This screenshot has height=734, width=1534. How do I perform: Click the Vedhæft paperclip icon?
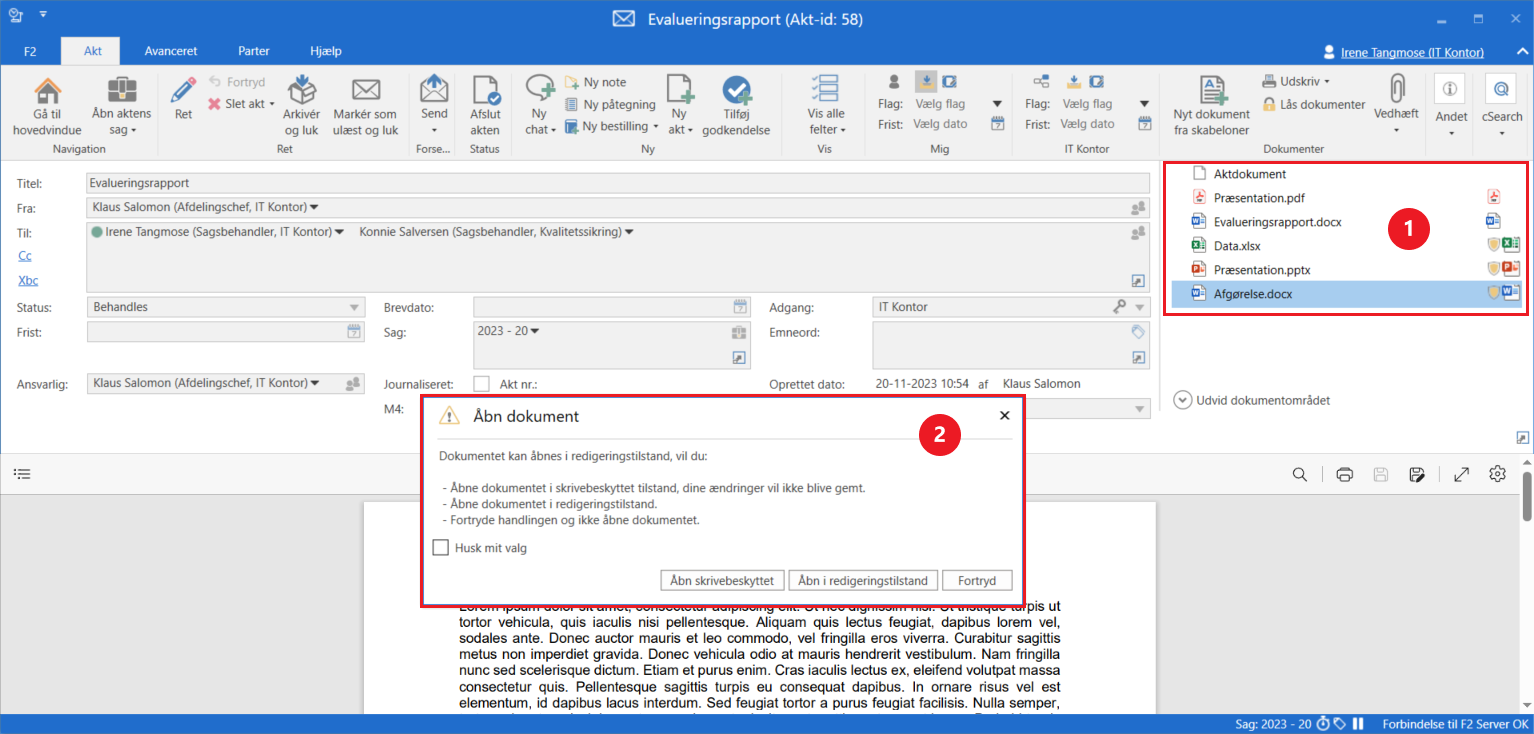pos(1396,90)
